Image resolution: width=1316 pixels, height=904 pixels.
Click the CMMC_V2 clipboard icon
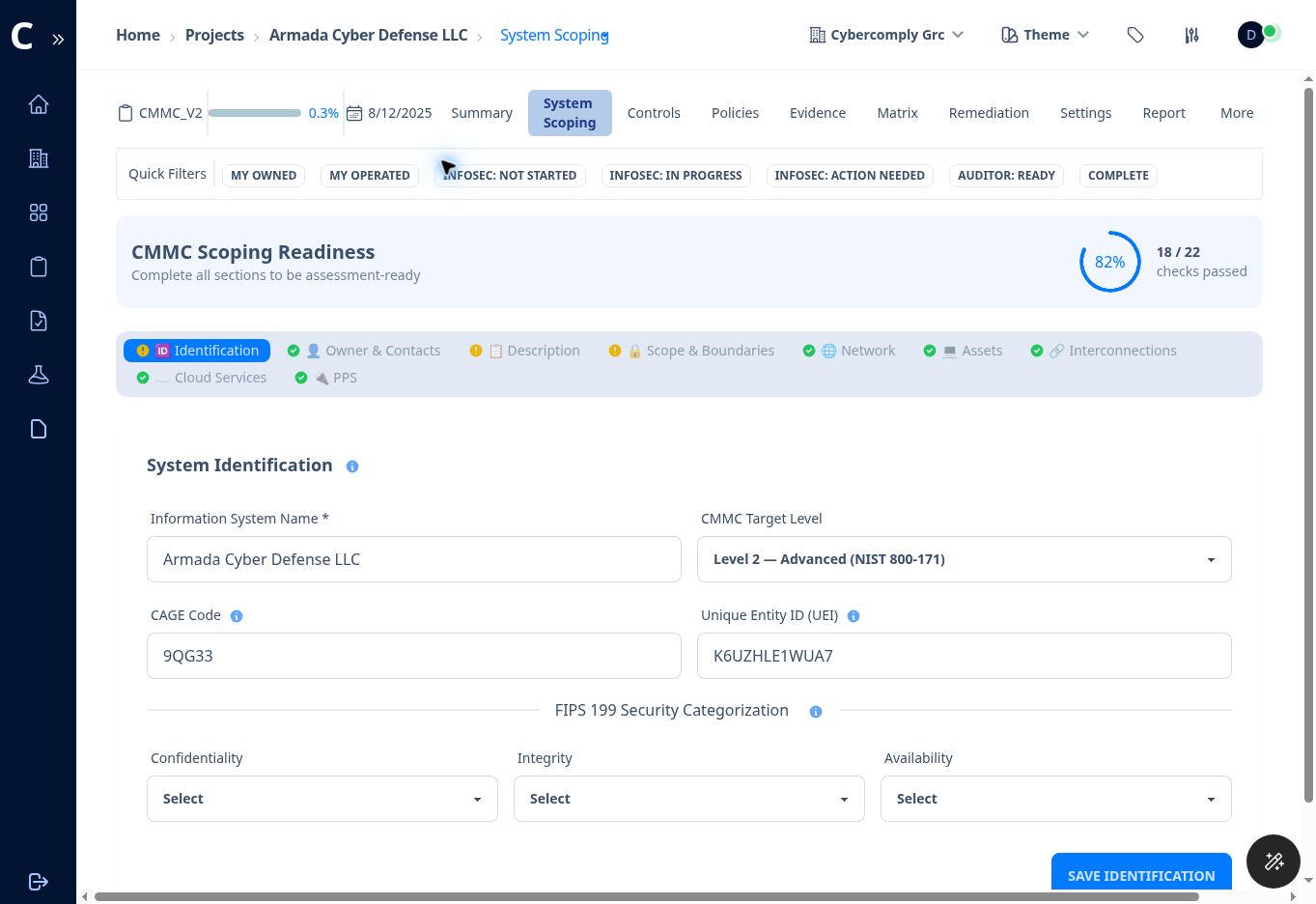pyautogui.click(x=126, y=113)
